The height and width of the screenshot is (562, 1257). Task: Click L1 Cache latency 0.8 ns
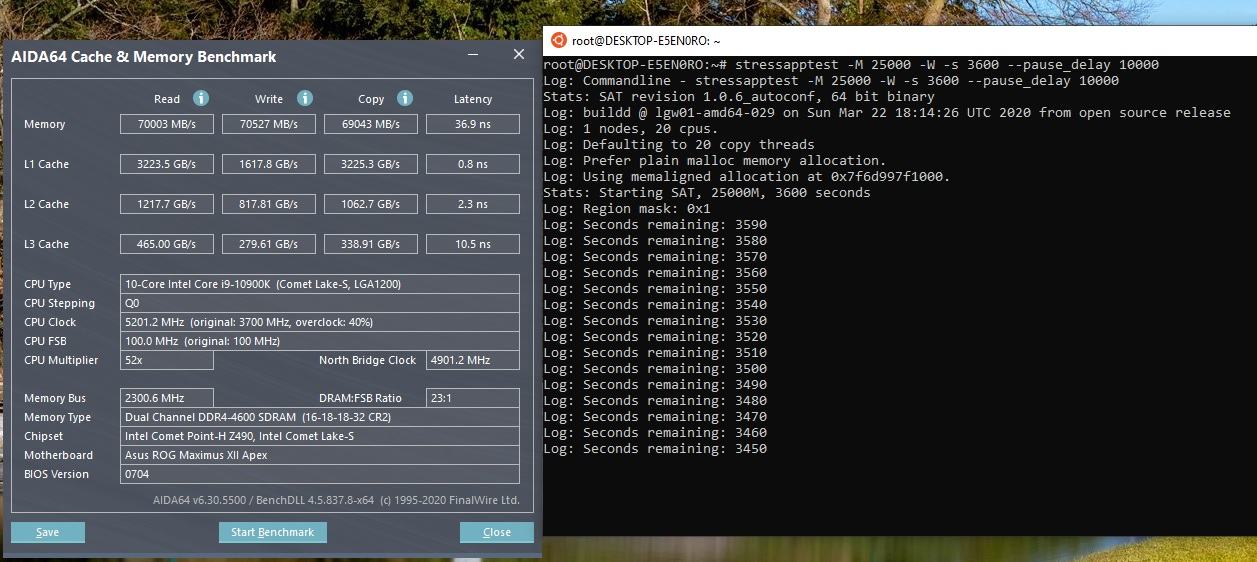[473, 164]
